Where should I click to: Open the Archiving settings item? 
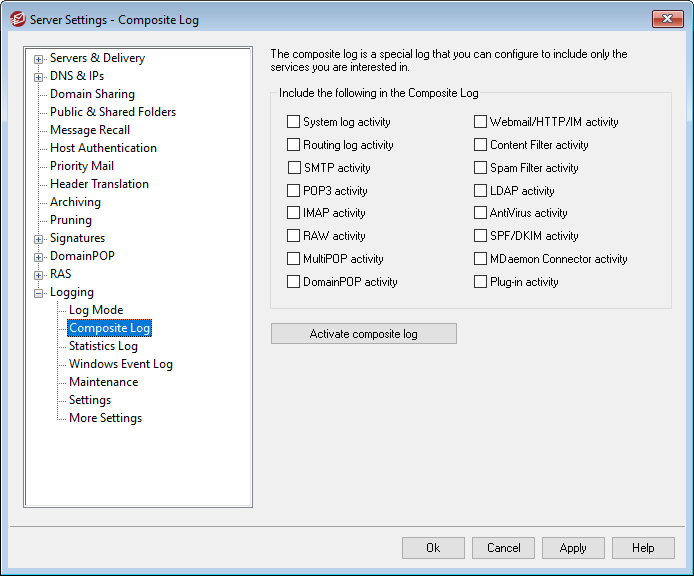75,202
